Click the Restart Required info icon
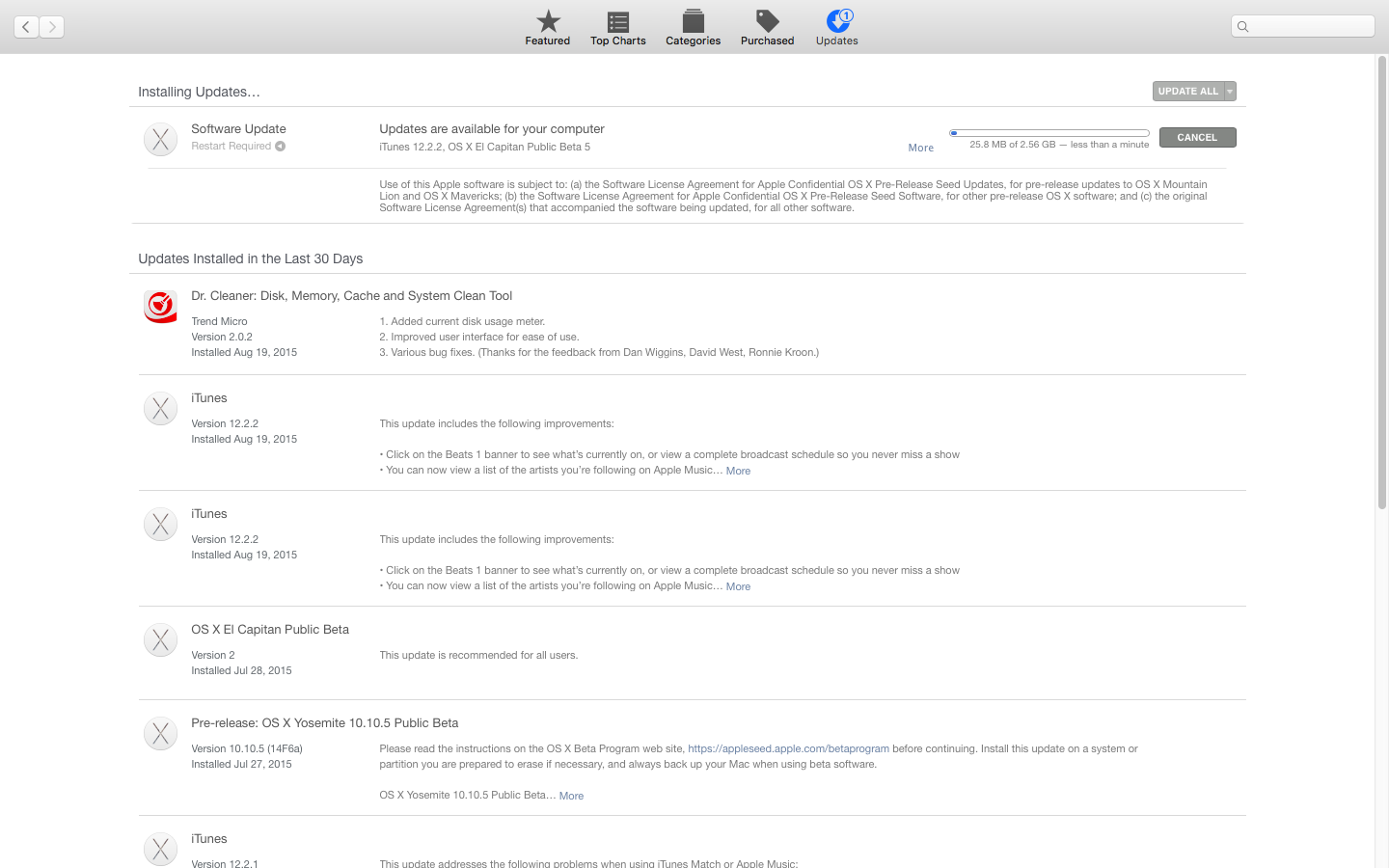Screen dimensions: 1389x868 pos(280,147)
